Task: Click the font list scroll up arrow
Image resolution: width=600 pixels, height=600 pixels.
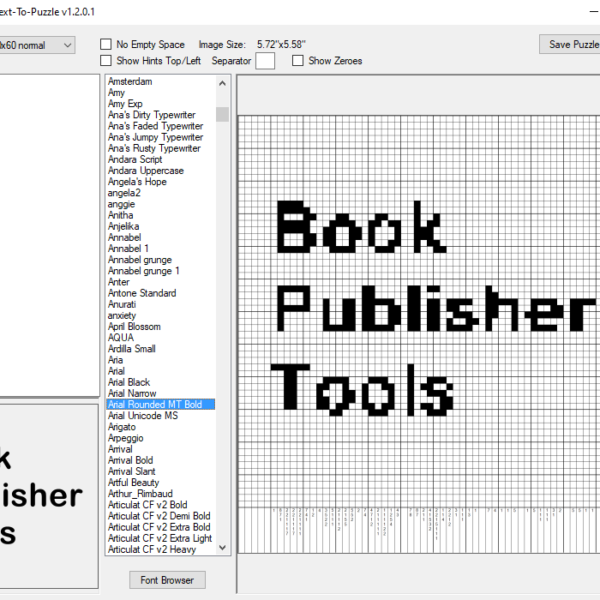Action: 222,83
